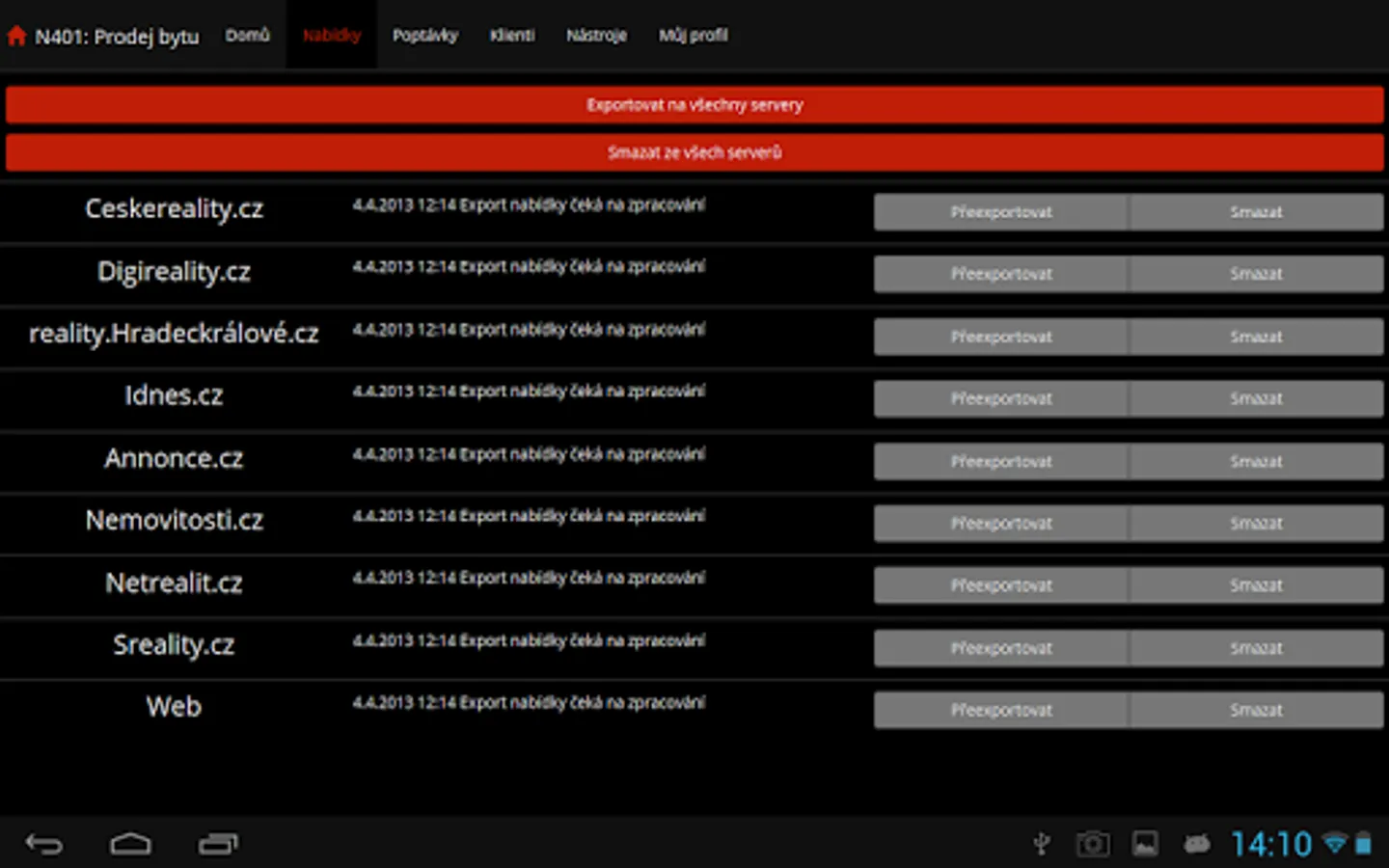Open the Klienti menu item
Screen dimensions: 1389x868
(512, 36)
